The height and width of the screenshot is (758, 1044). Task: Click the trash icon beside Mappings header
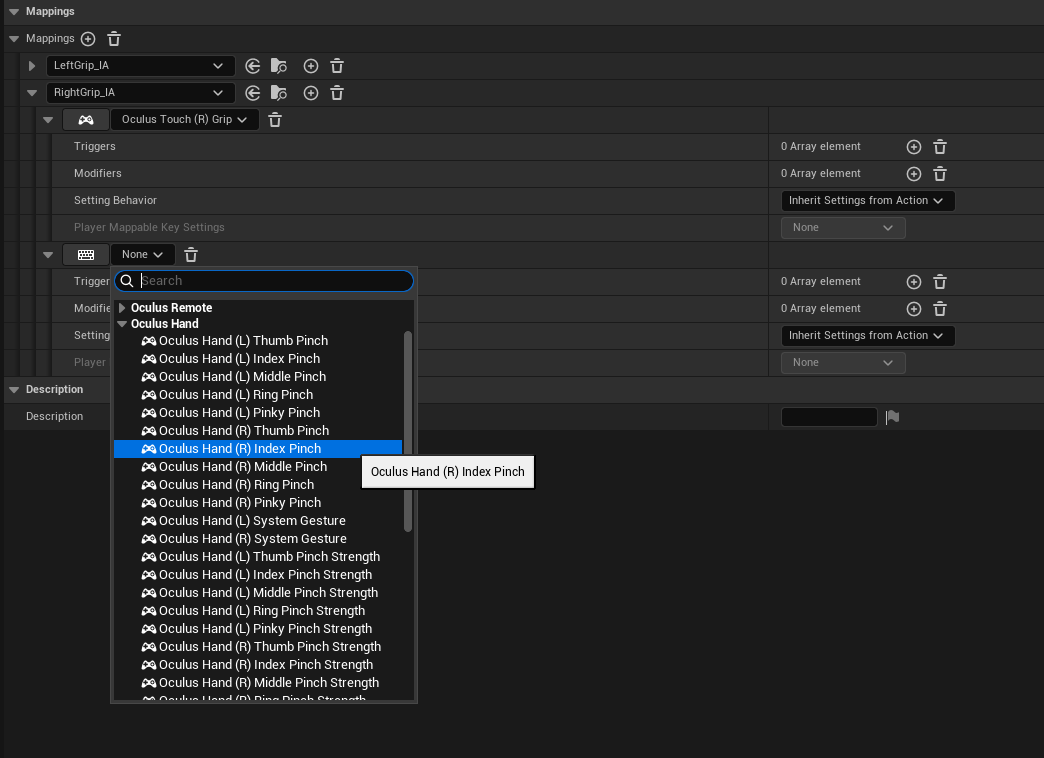(x=114, y=39)
